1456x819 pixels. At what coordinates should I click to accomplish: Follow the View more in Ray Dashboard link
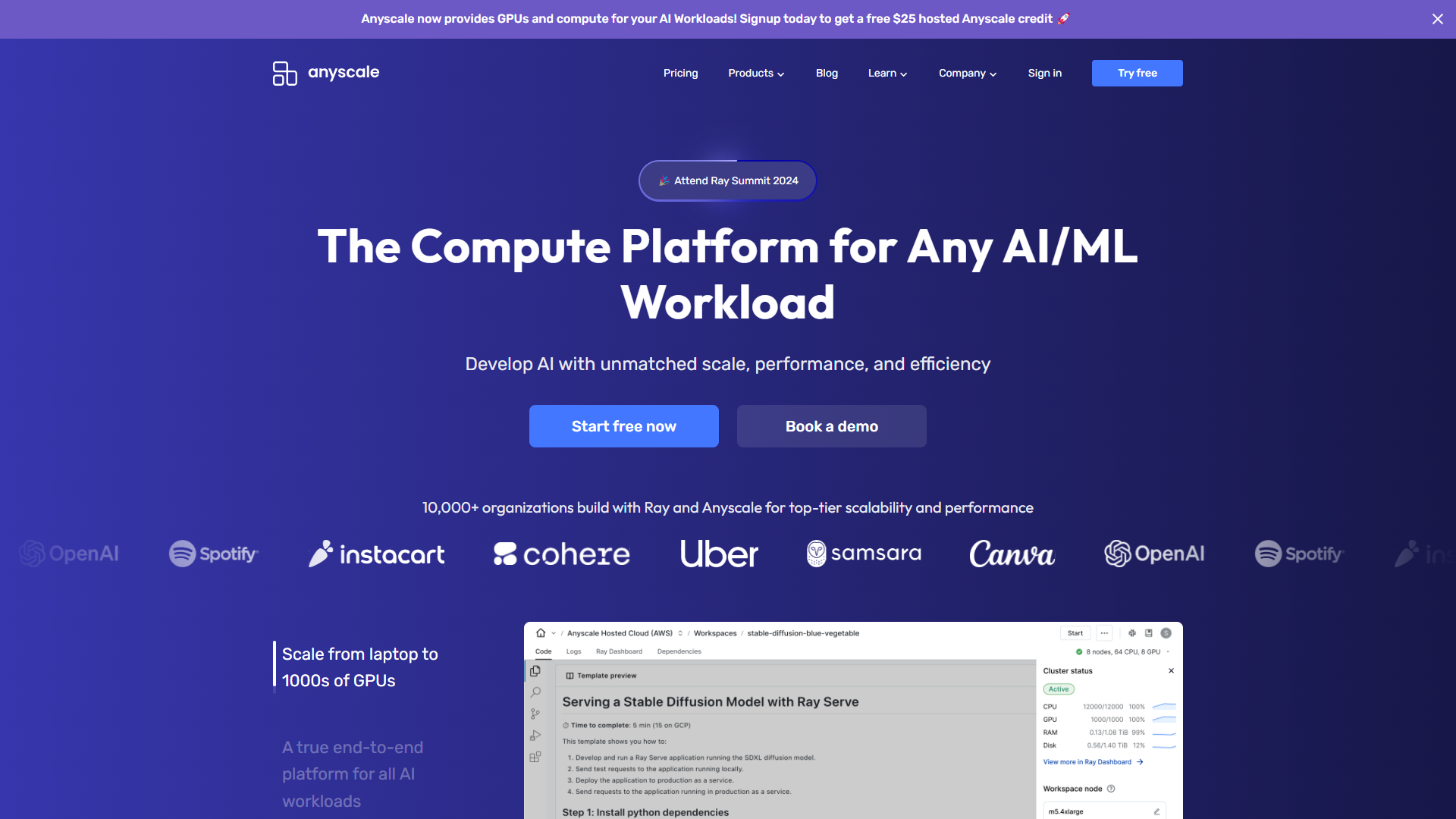pyautogui.click(x=1087, y=761)
